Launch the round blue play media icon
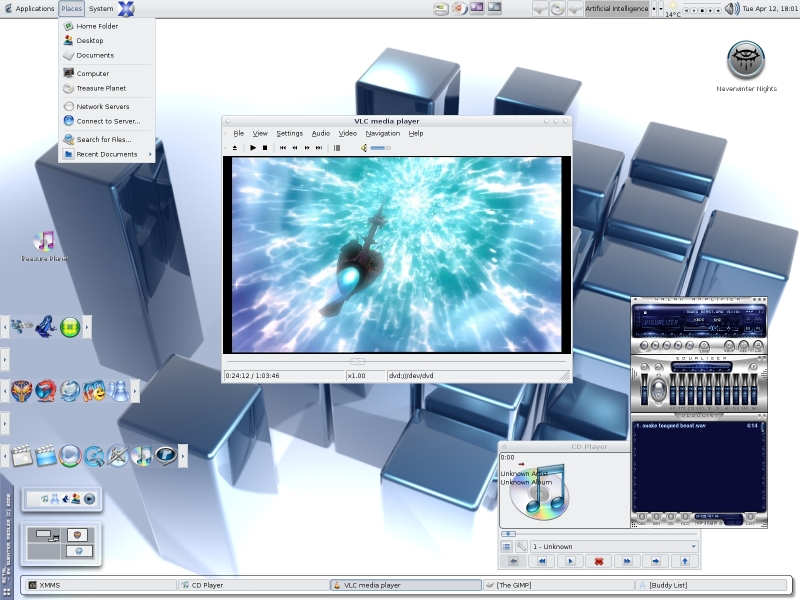This screenshot has width=800, height=600. point(70,456)
